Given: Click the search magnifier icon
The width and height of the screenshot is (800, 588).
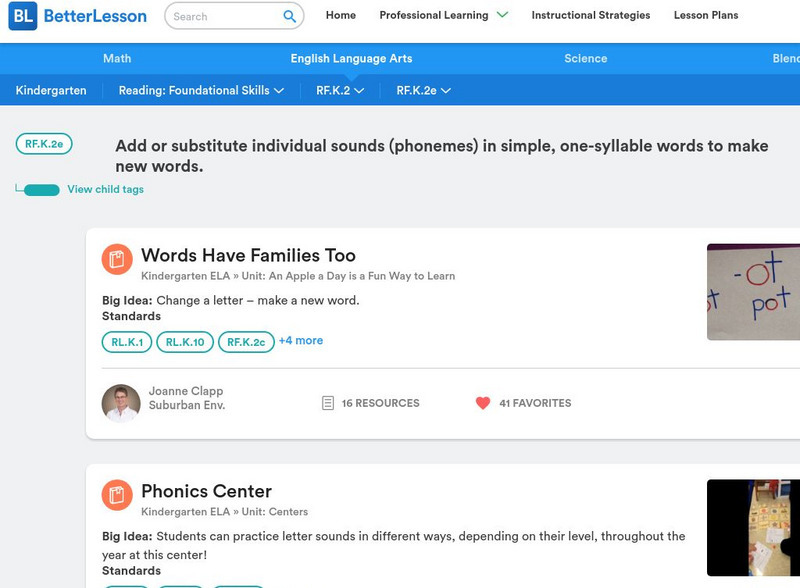Looking at the screenshot, I should coord(289,16).
